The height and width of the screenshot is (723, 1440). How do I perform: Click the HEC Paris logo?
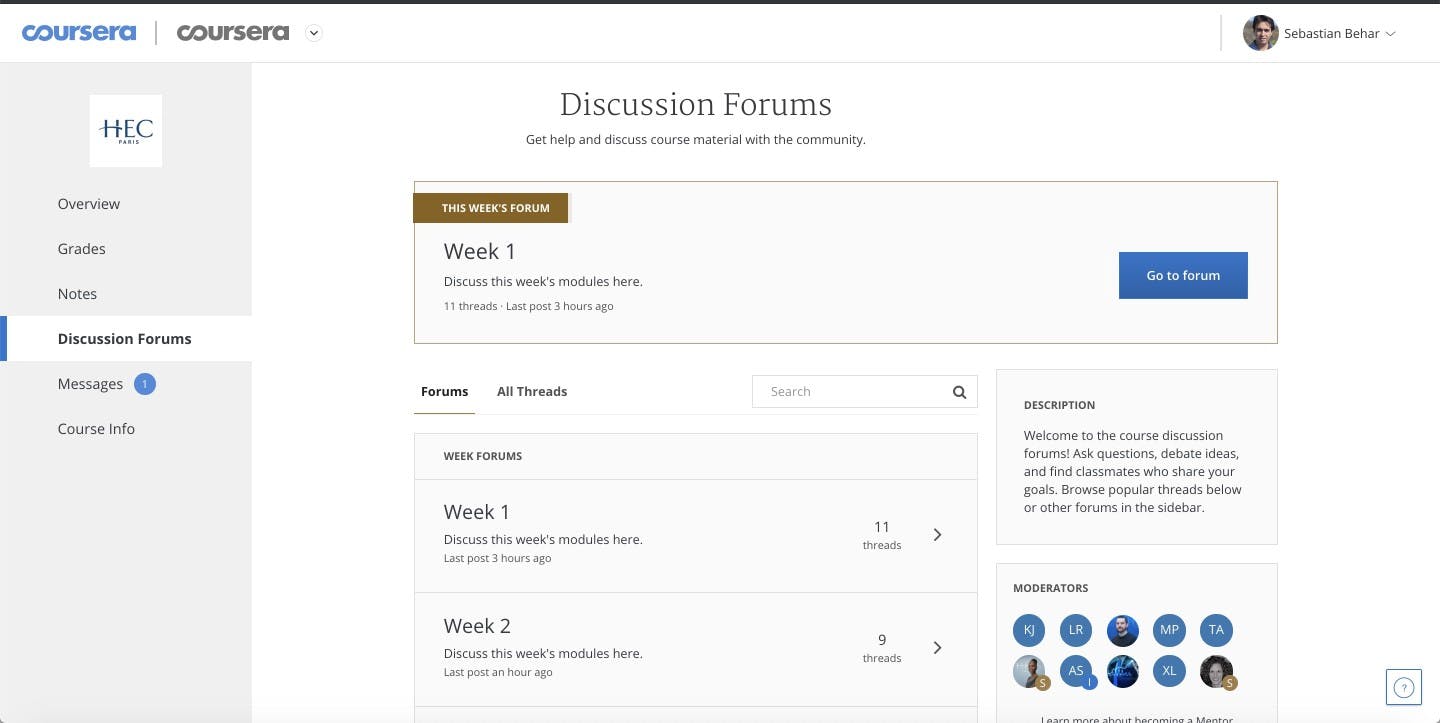(126, 131)
